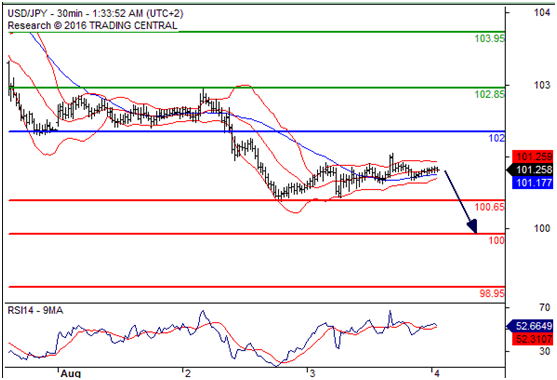Image resolution: width=557 pixels, height=380 pixels.
Task: Click the day 3 marker on time axis
Action: (x=312, y=374)
